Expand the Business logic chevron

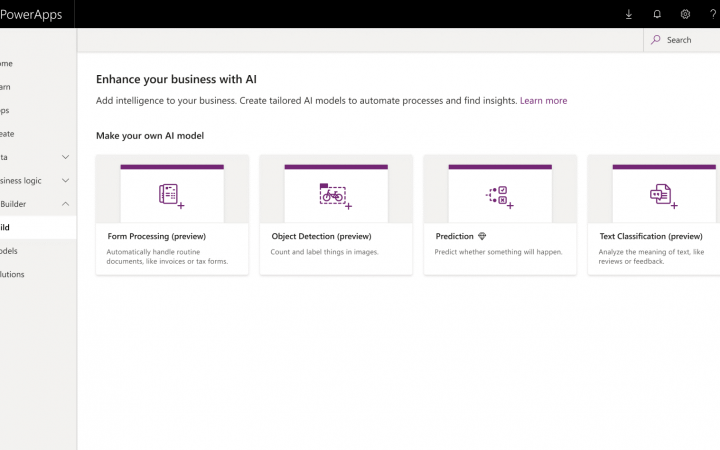pyautogui.click(x=66, y=180)
